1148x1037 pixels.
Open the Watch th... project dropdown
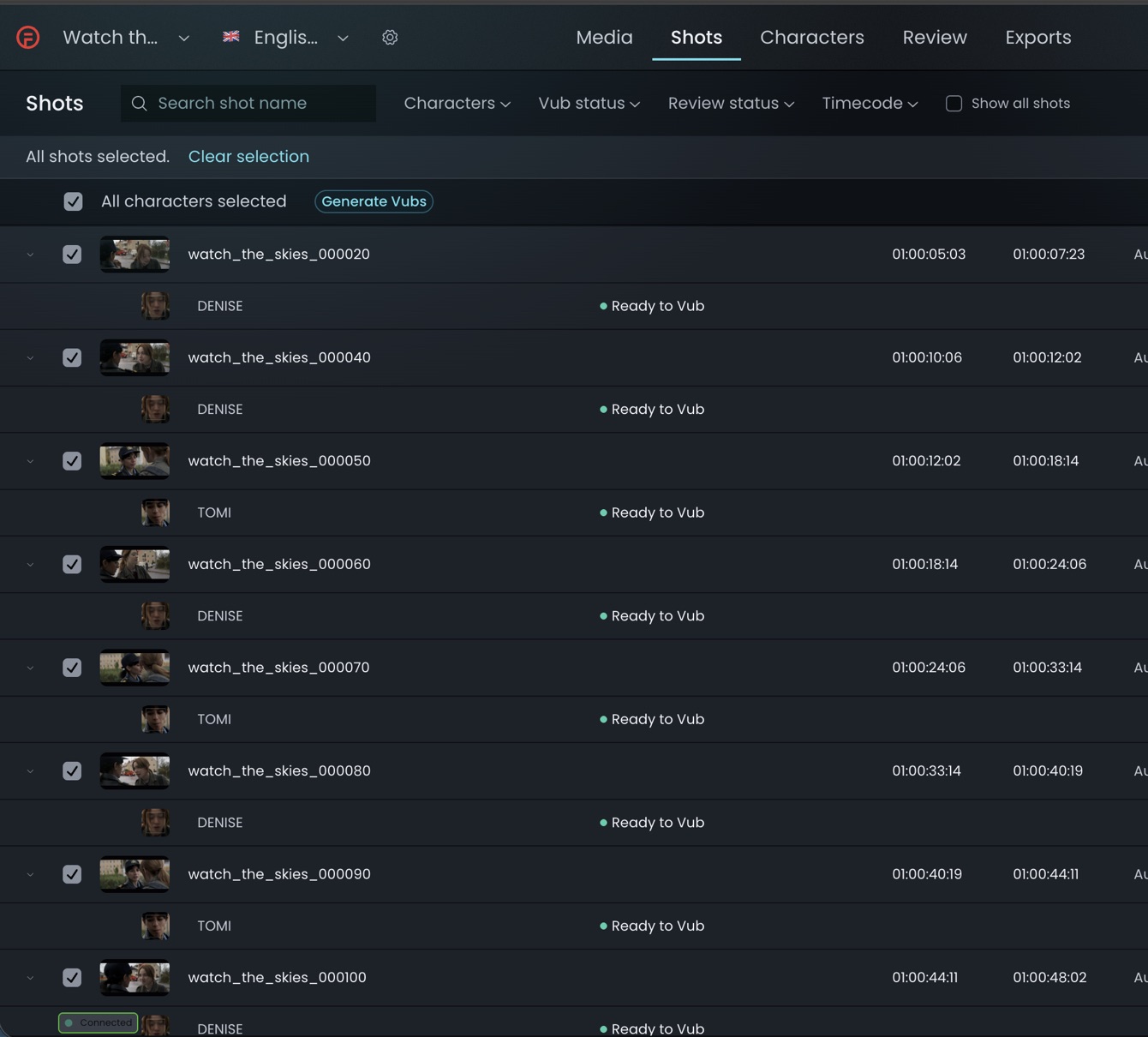pyautogui.click(x=126, y=38)
